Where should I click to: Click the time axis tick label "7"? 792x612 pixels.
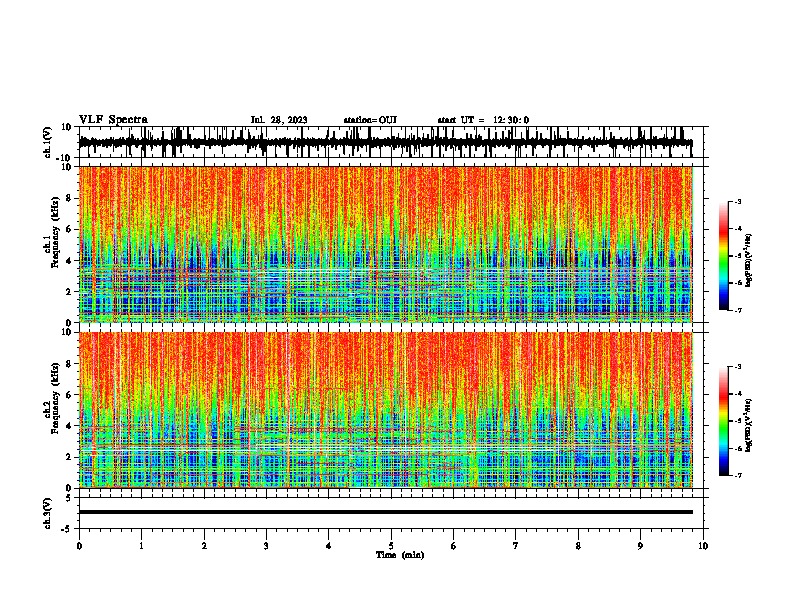pyautogui.click(x=516, y=546)
